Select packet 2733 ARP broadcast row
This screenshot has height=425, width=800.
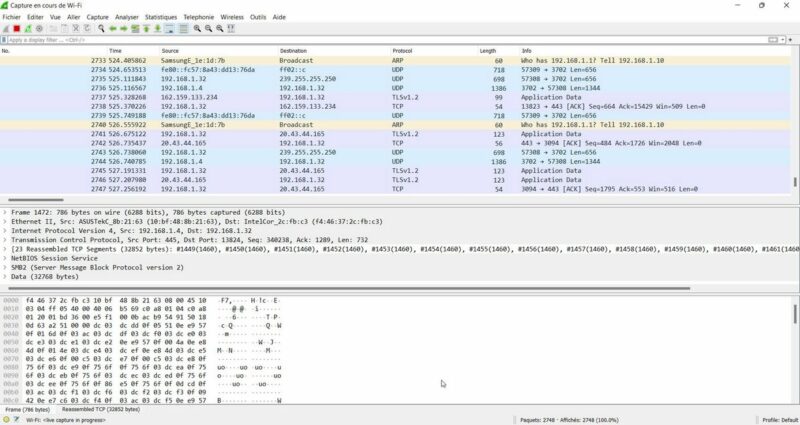tap(396, 60)
